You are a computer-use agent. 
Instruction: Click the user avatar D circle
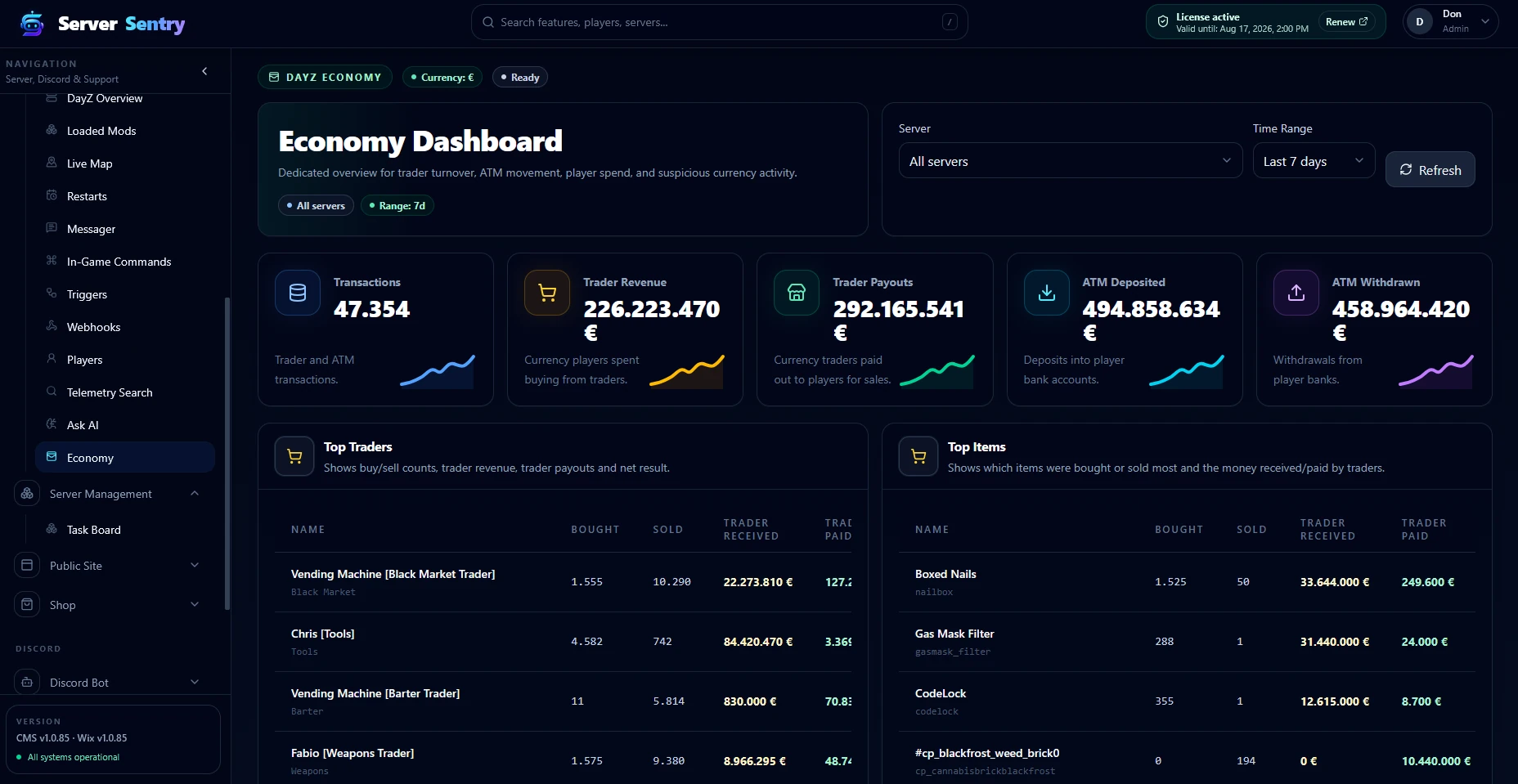[x=1420, y=22]
